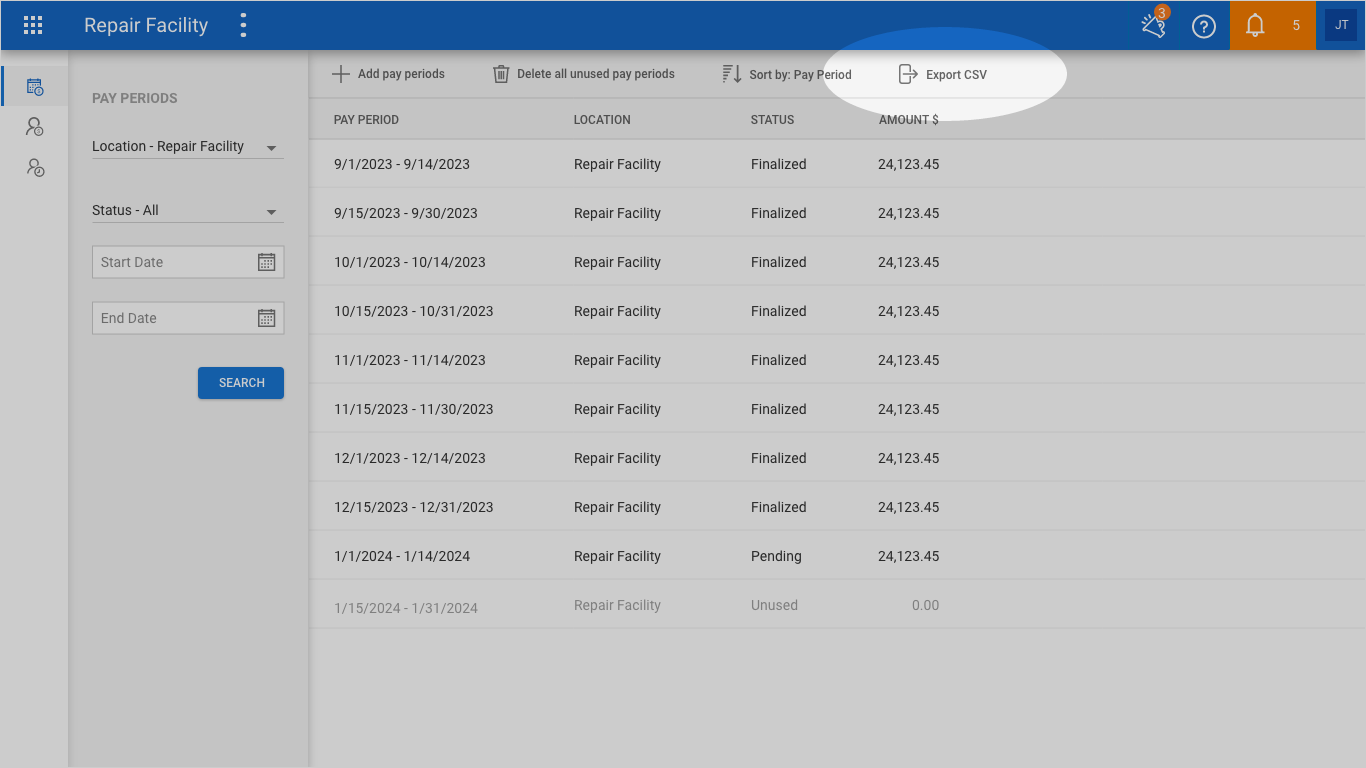Open the End Date calendar picker icon
This screenshot has width=1366, height=768.
[x=266, y=318]
